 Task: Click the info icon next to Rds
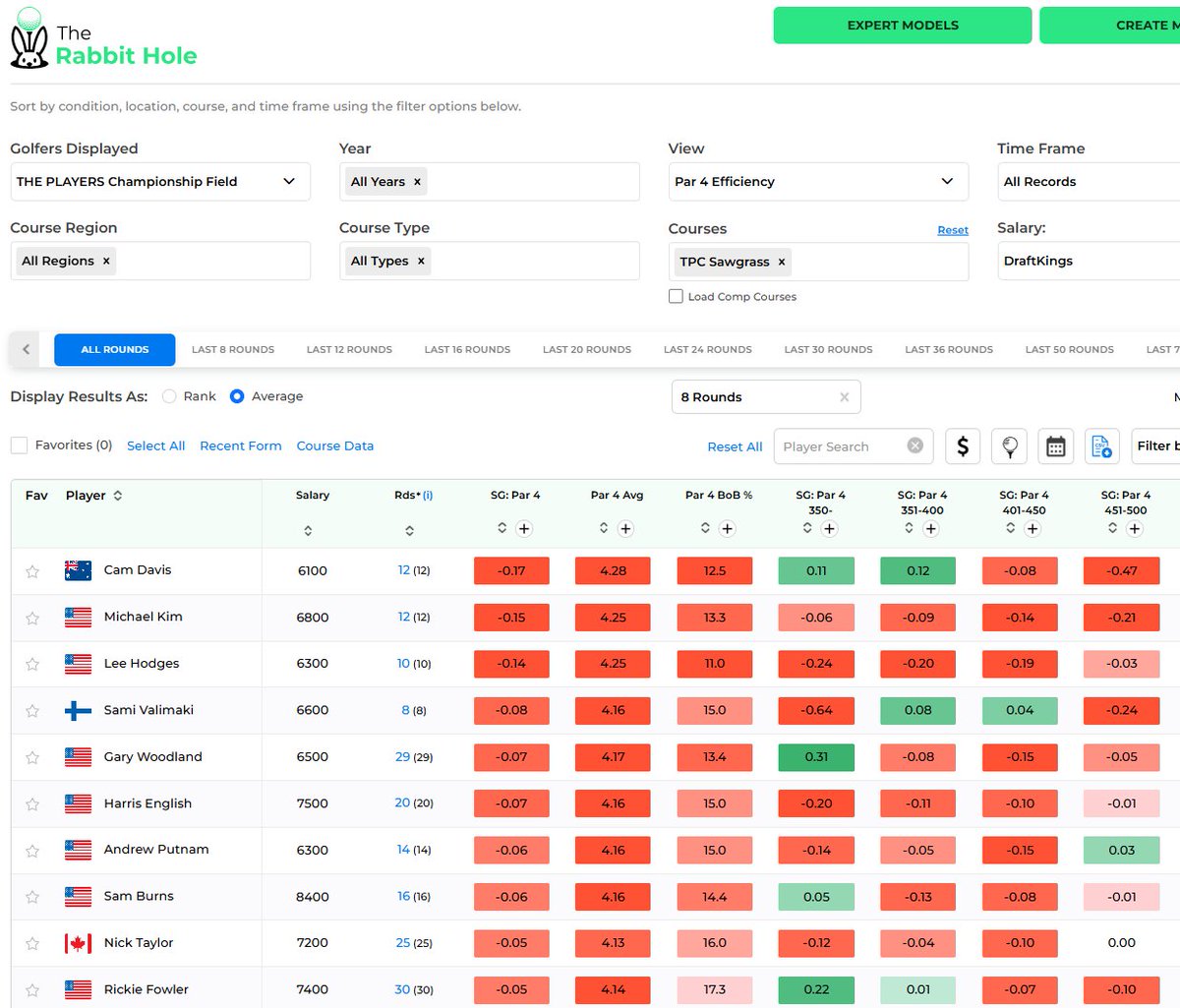pos(428,496)
